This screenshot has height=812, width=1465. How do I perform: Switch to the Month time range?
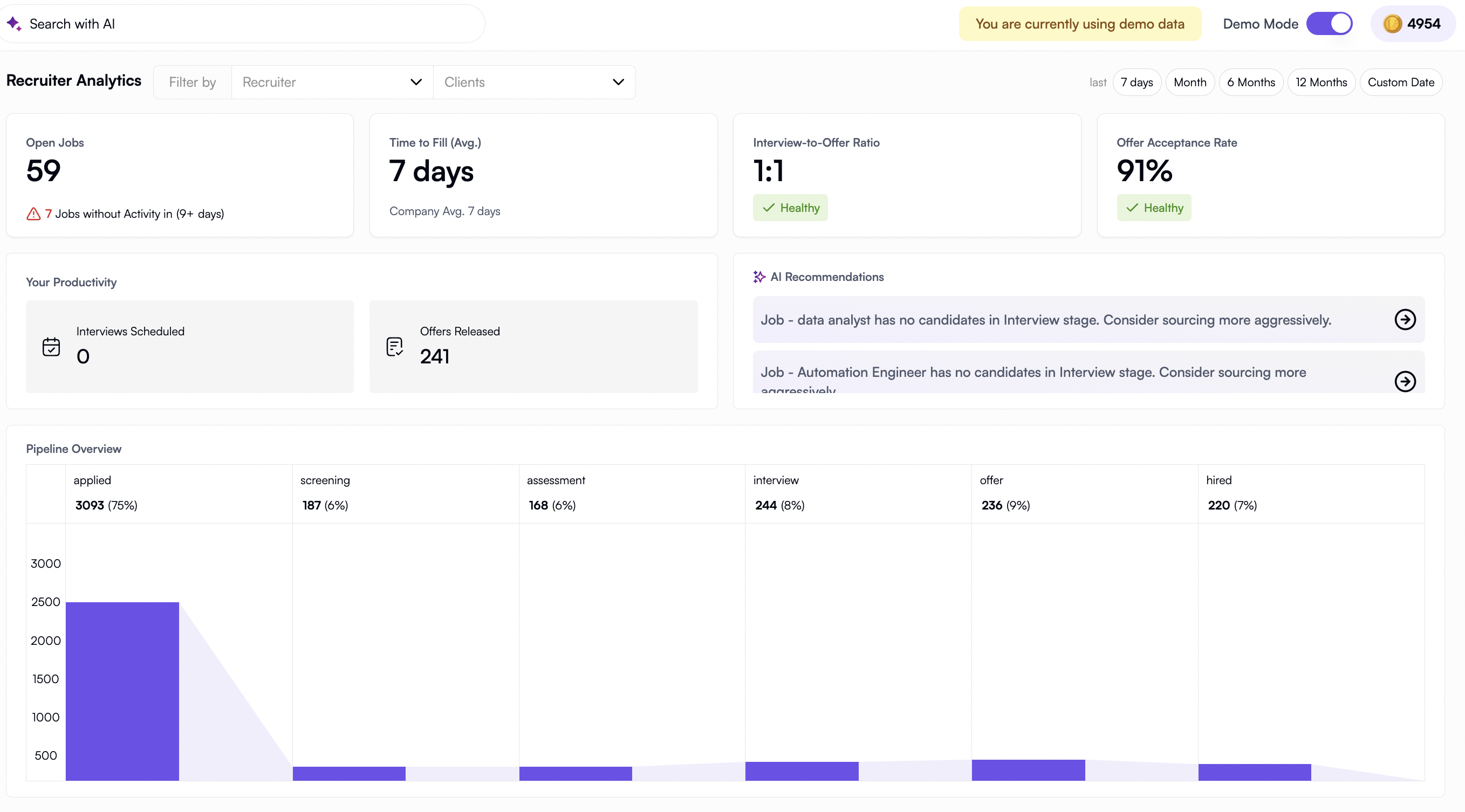(x=1190, y=82)
